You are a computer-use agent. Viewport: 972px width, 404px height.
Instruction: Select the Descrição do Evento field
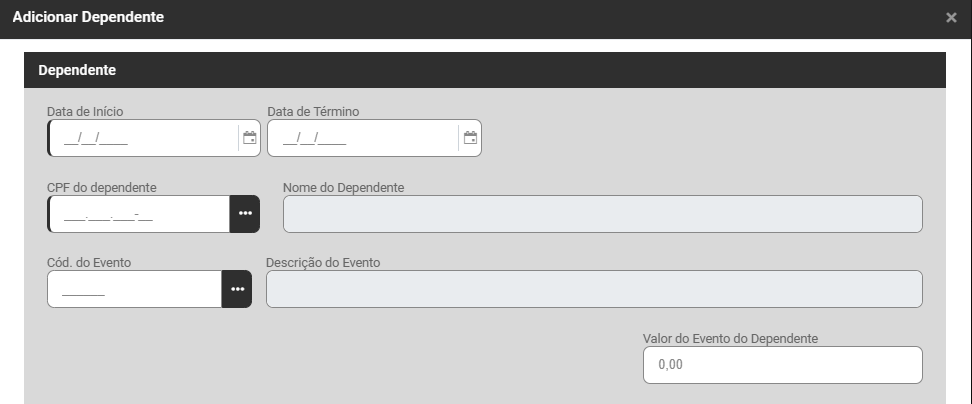(594, 289)
